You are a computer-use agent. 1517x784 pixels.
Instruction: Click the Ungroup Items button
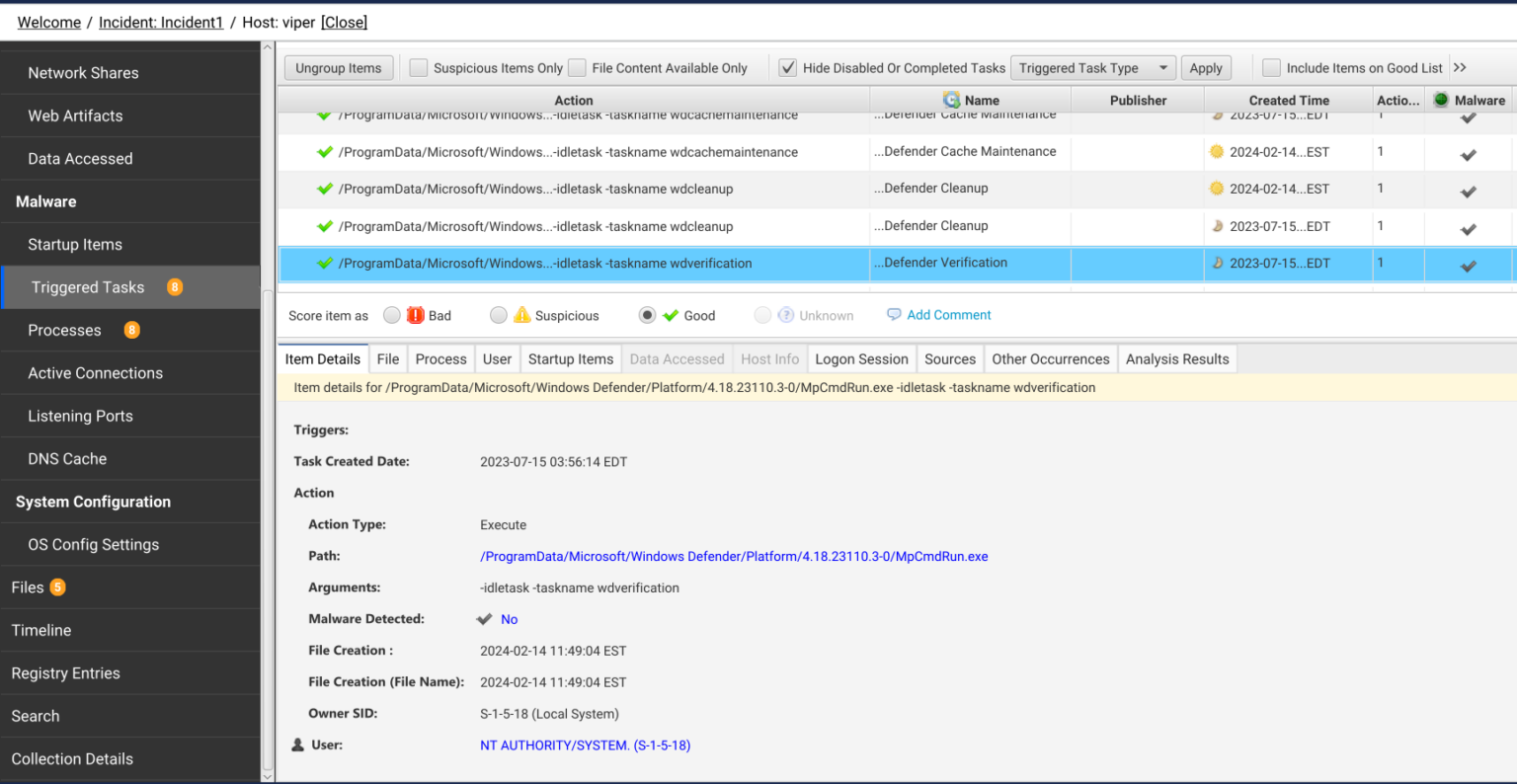pyautogui.click(x=339, y=67)
